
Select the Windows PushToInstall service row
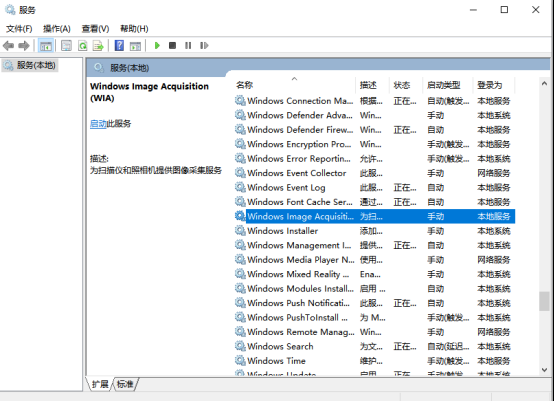375,318
